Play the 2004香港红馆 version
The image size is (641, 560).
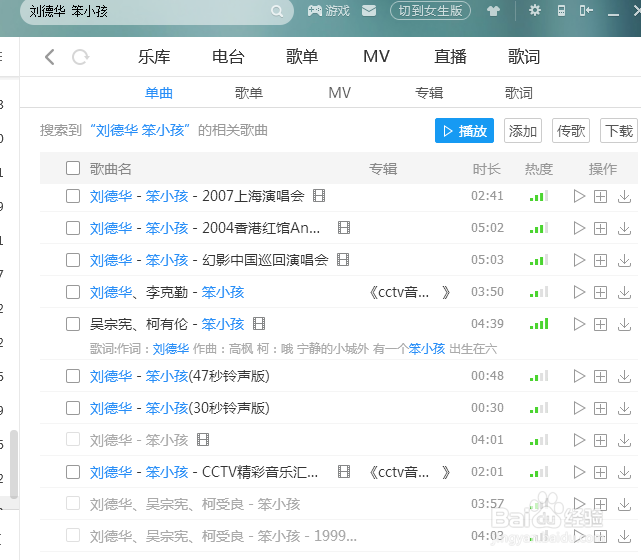point(579,228)
